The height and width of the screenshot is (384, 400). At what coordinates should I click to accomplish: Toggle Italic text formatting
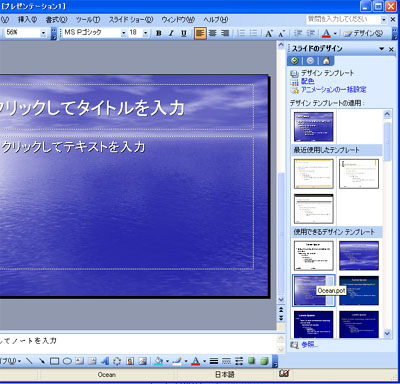pos(171,33)
